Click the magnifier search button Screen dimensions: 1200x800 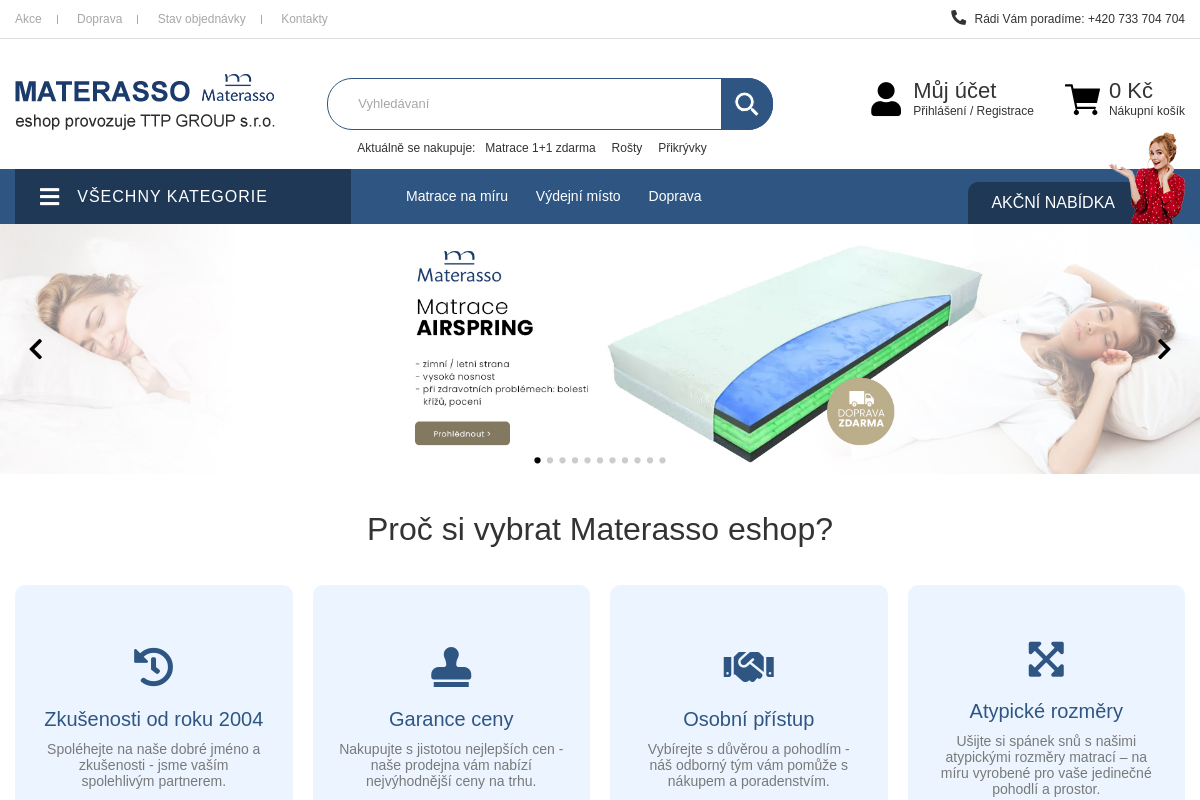[x=747, y=104]
